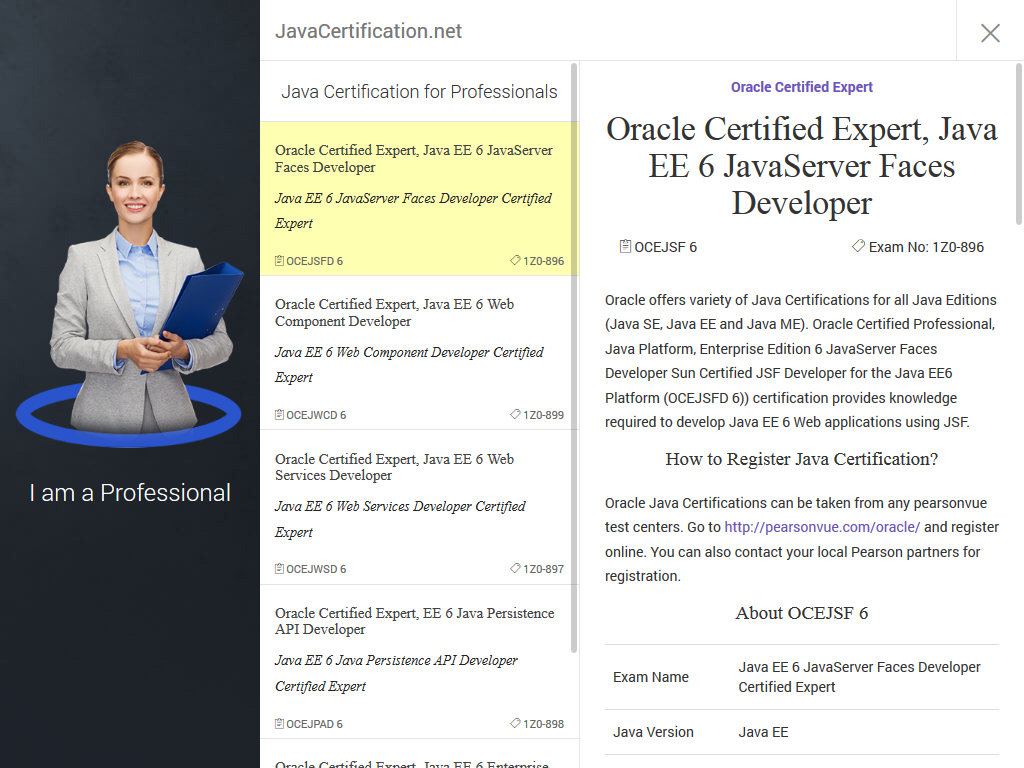The width and height of the screenshot is (1024, 768).
Task: Open the pearsonvue.com/oracle link
Action: pyautogui.click(x=824, y=527)
